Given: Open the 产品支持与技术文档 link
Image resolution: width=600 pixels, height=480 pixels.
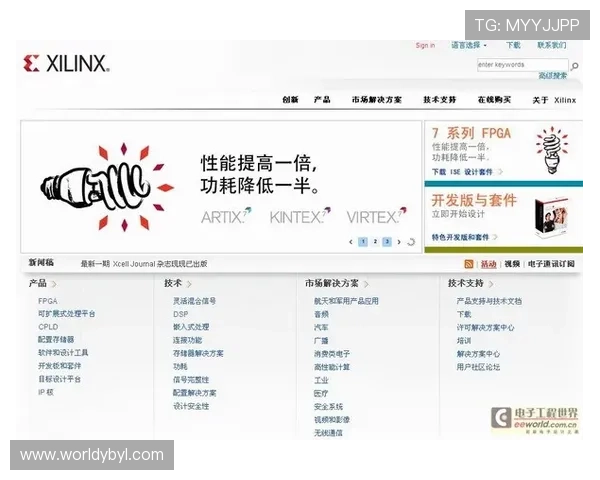Looking at the screenshot, I should pyautogui.click(x=489, y=301).
